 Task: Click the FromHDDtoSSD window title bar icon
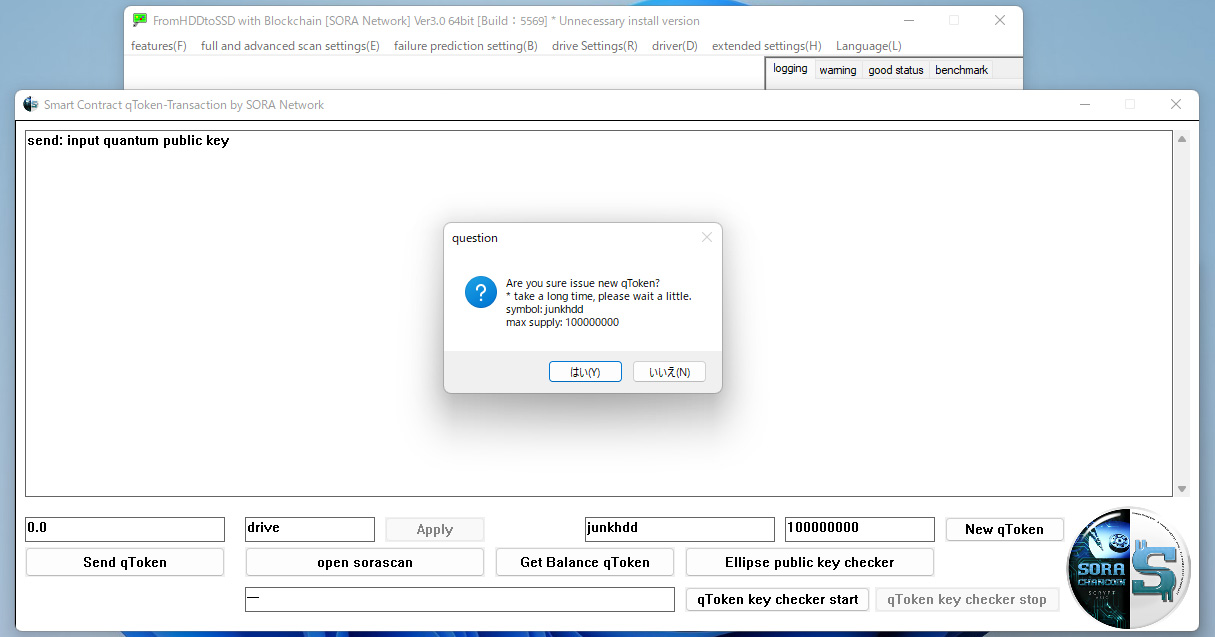(140, 20)
